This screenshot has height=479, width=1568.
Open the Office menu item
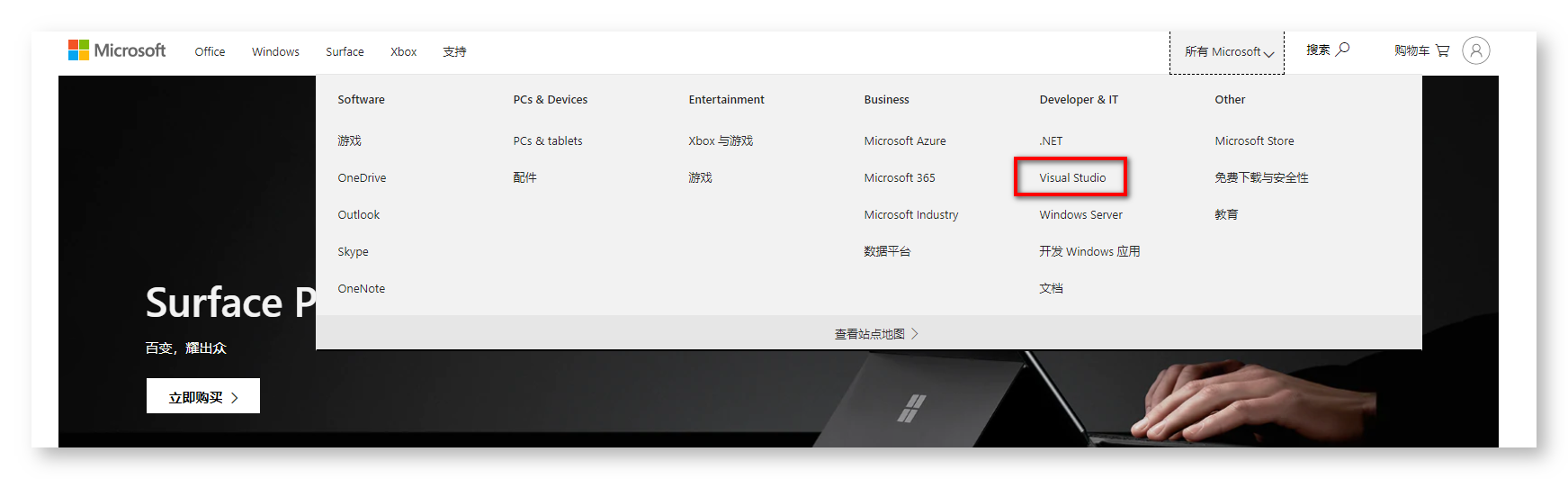point(210,52)
